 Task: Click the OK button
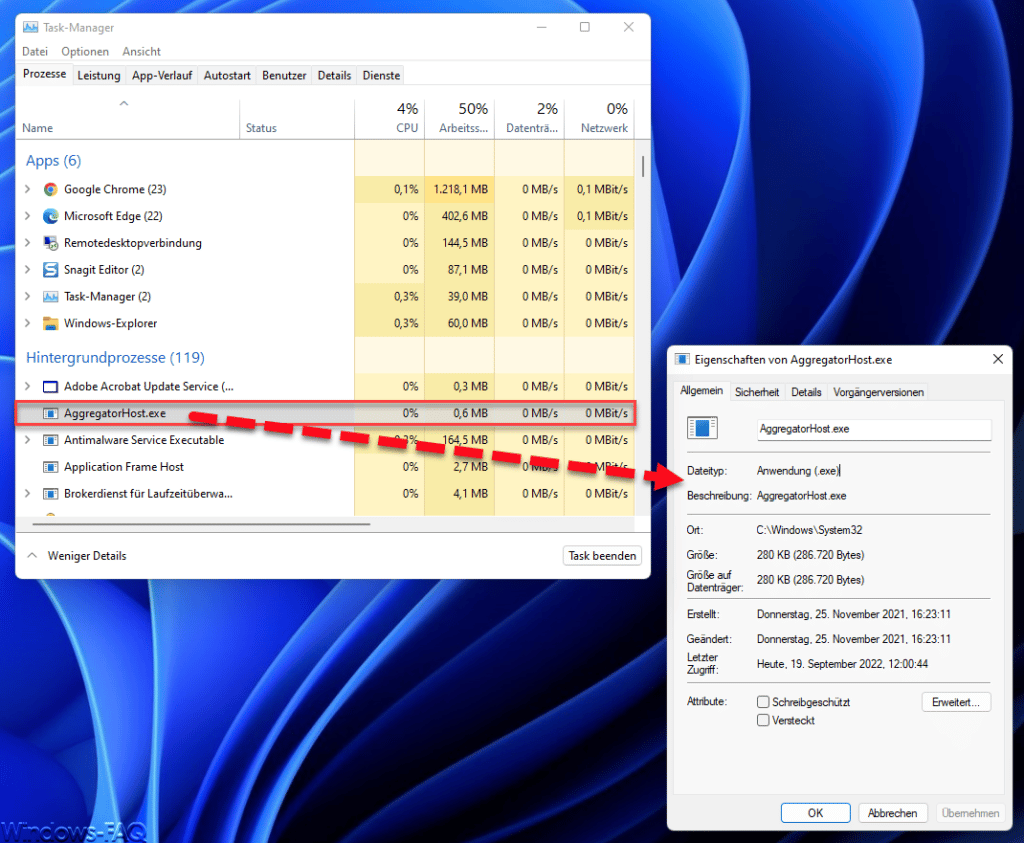click(x=816, y=813)
